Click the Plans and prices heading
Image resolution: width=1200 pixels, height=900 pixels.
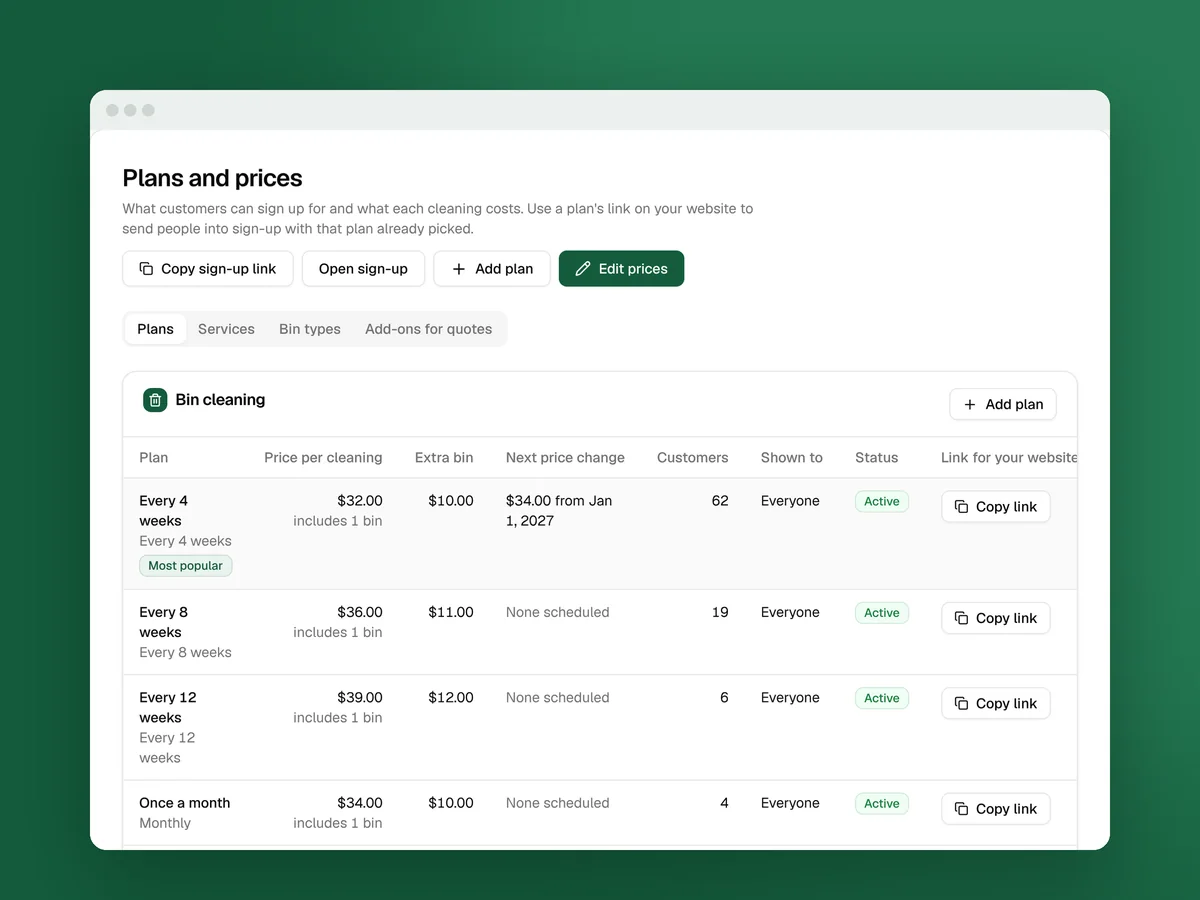212,179
